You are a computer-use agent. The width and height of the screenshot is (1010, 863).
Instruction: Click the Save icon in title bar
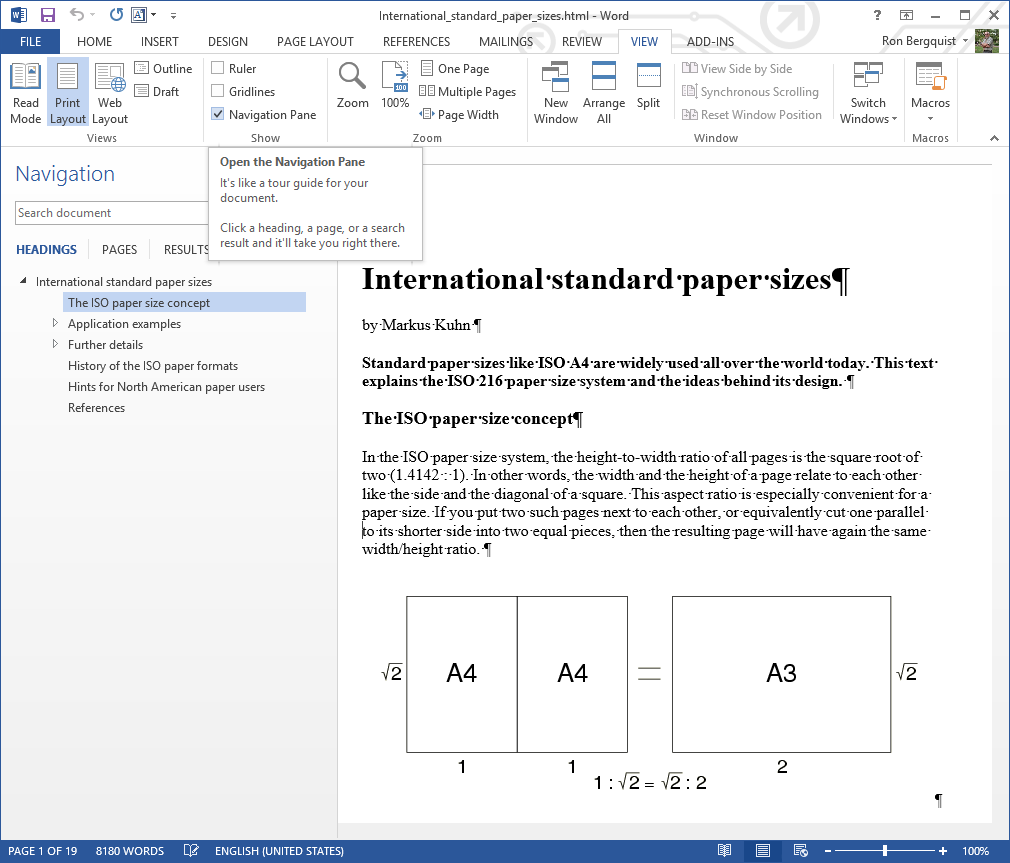coord(47,15)
